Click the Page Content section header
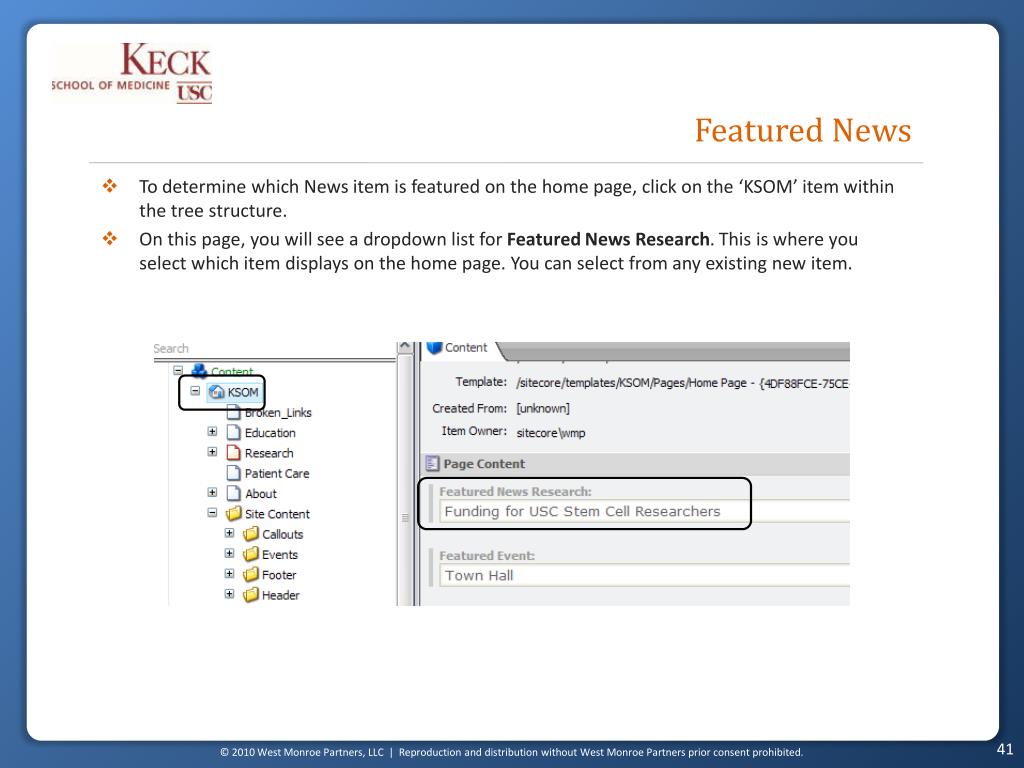 point(637,464)
